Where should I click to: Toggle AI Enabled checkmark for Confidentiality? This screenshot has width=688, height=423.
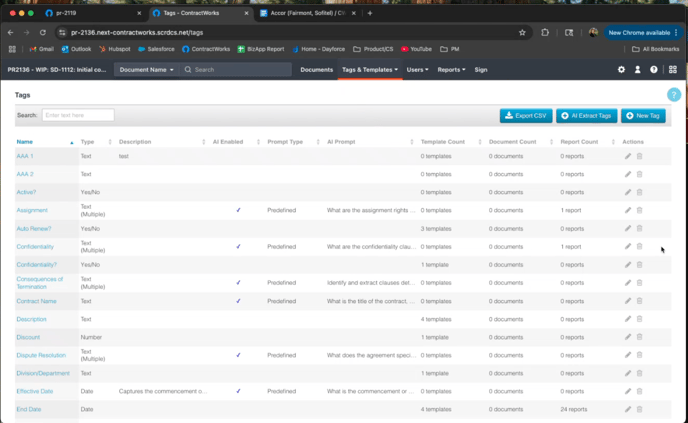[x=238, y=246]
